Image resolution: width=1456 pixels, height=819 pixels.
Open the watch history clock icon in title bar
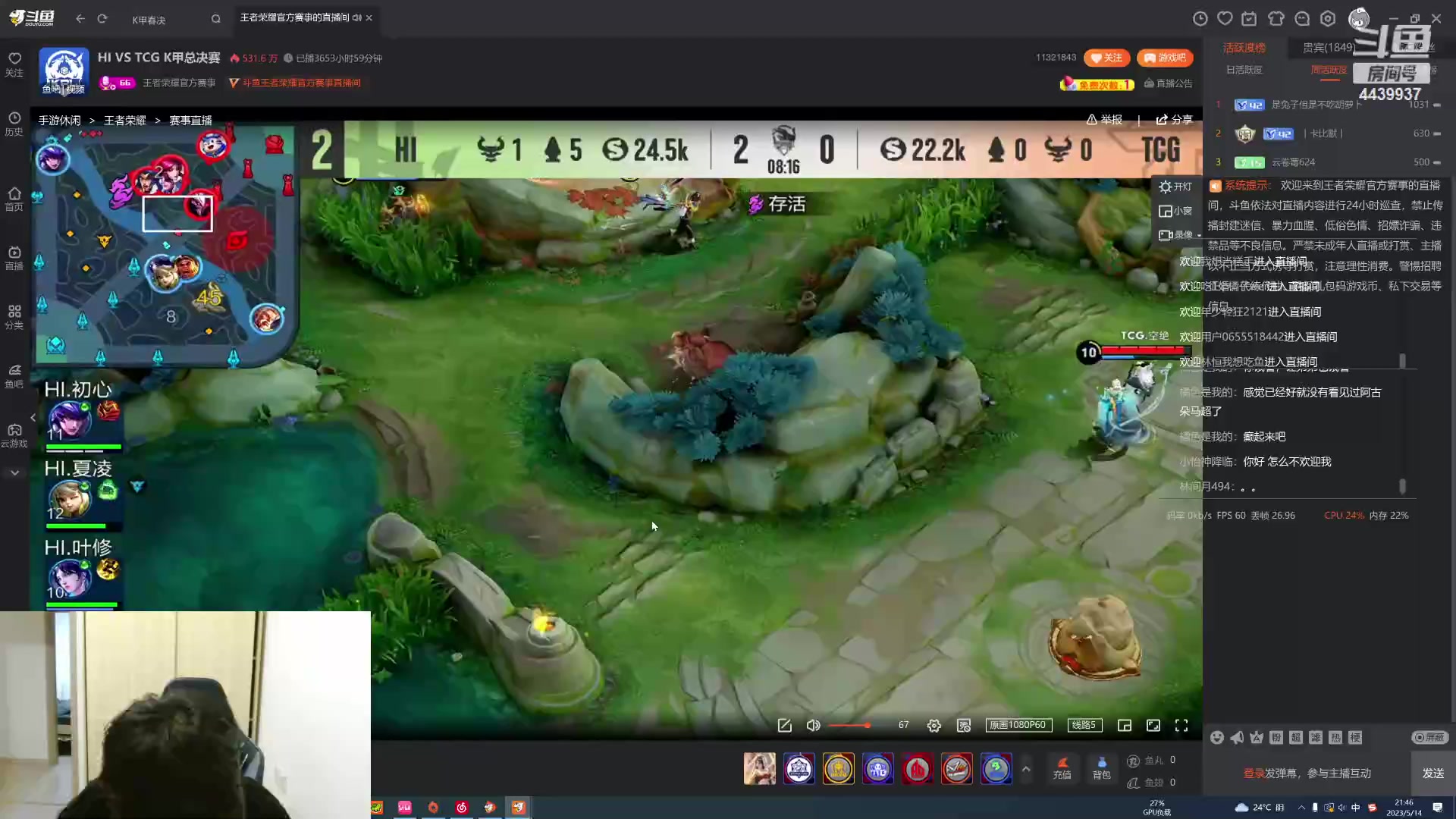pos(1200,19)
